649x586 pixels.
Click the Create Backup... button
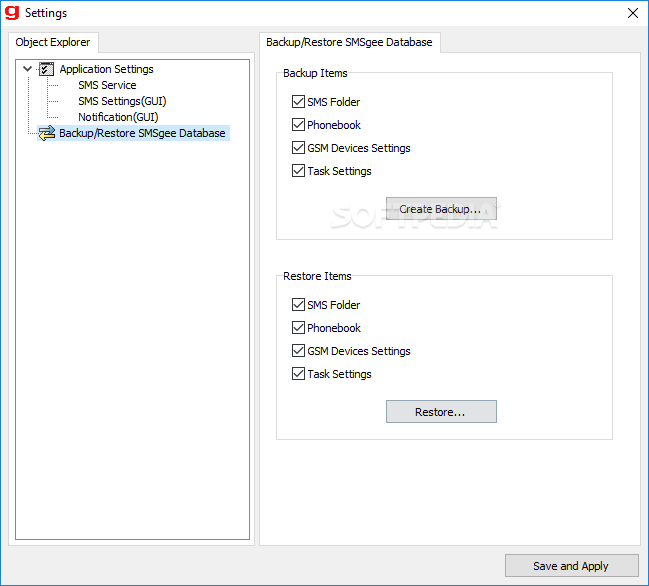441,209
